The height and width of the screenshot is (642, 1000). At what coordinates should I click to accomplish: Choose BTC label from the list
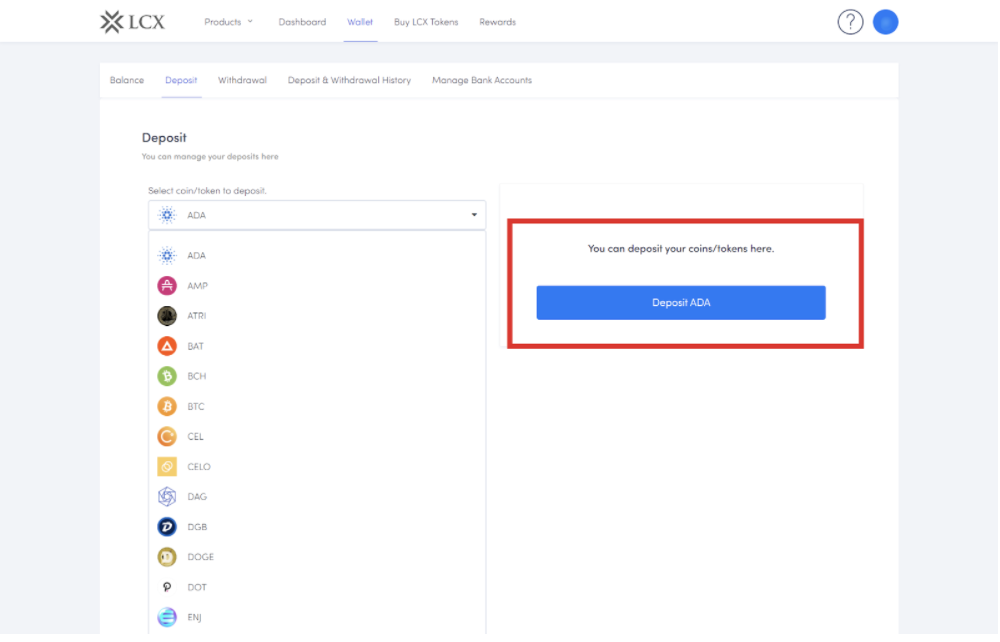tap(196, 406)
